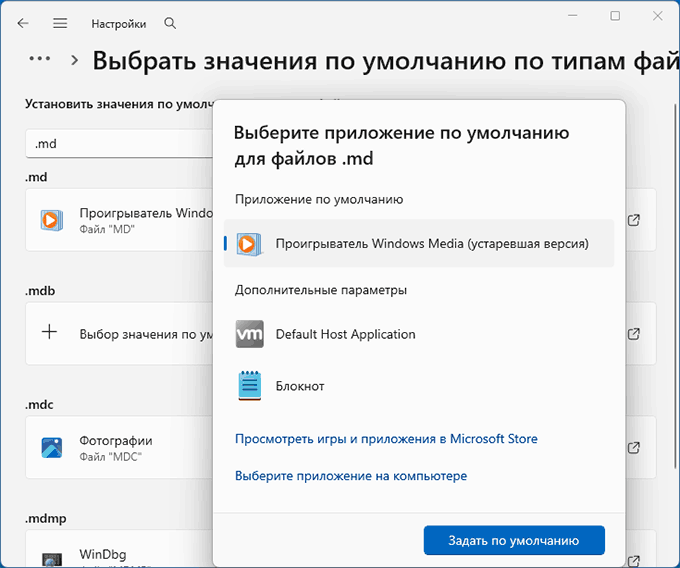Click plus icon in .mdb row

(x=49, y=332)
